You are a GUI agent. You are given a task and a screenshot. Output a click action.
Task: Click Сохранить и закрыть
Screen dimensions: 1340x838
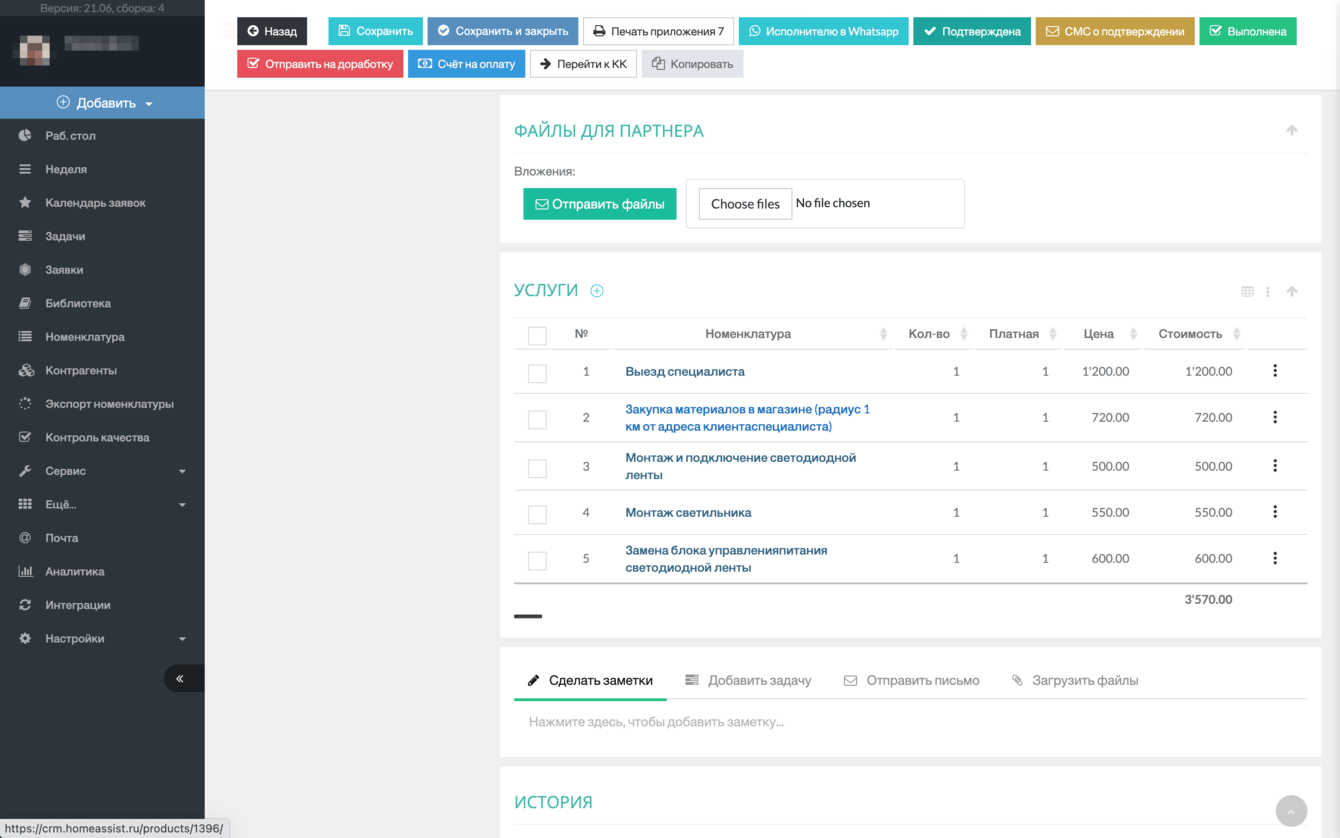(x=503, y=31)
